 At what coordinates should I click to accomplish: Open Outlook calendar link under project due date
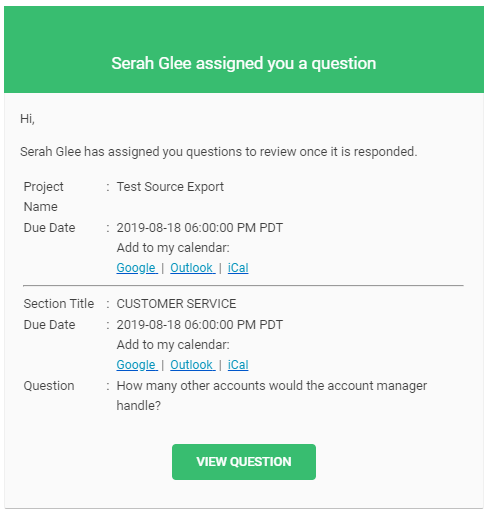[x=193, y=268]
